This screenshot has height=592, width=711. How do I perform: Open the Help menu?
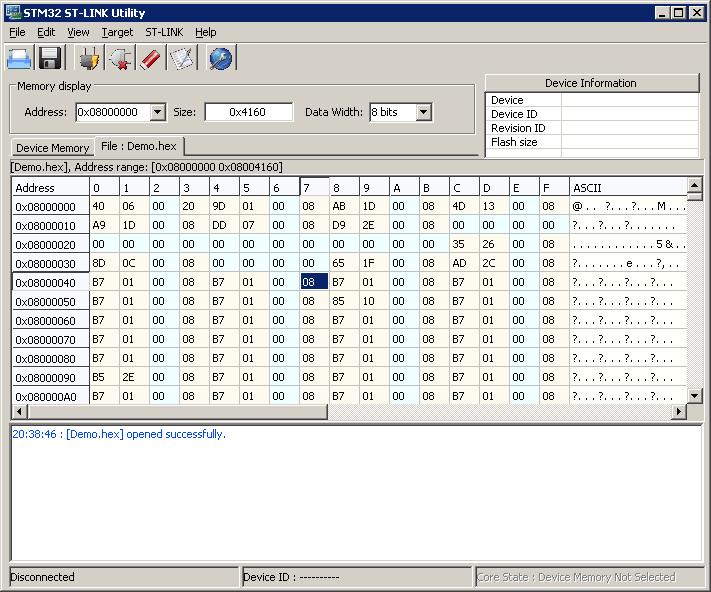(205, 32)
